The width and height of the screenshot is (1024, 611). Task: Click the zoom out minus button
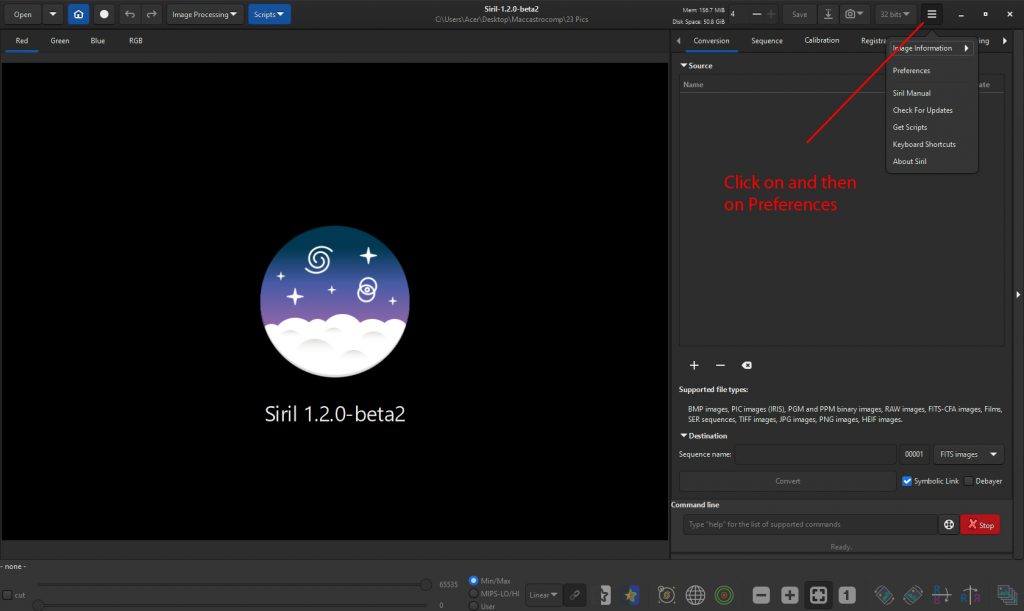click(761, 595)
